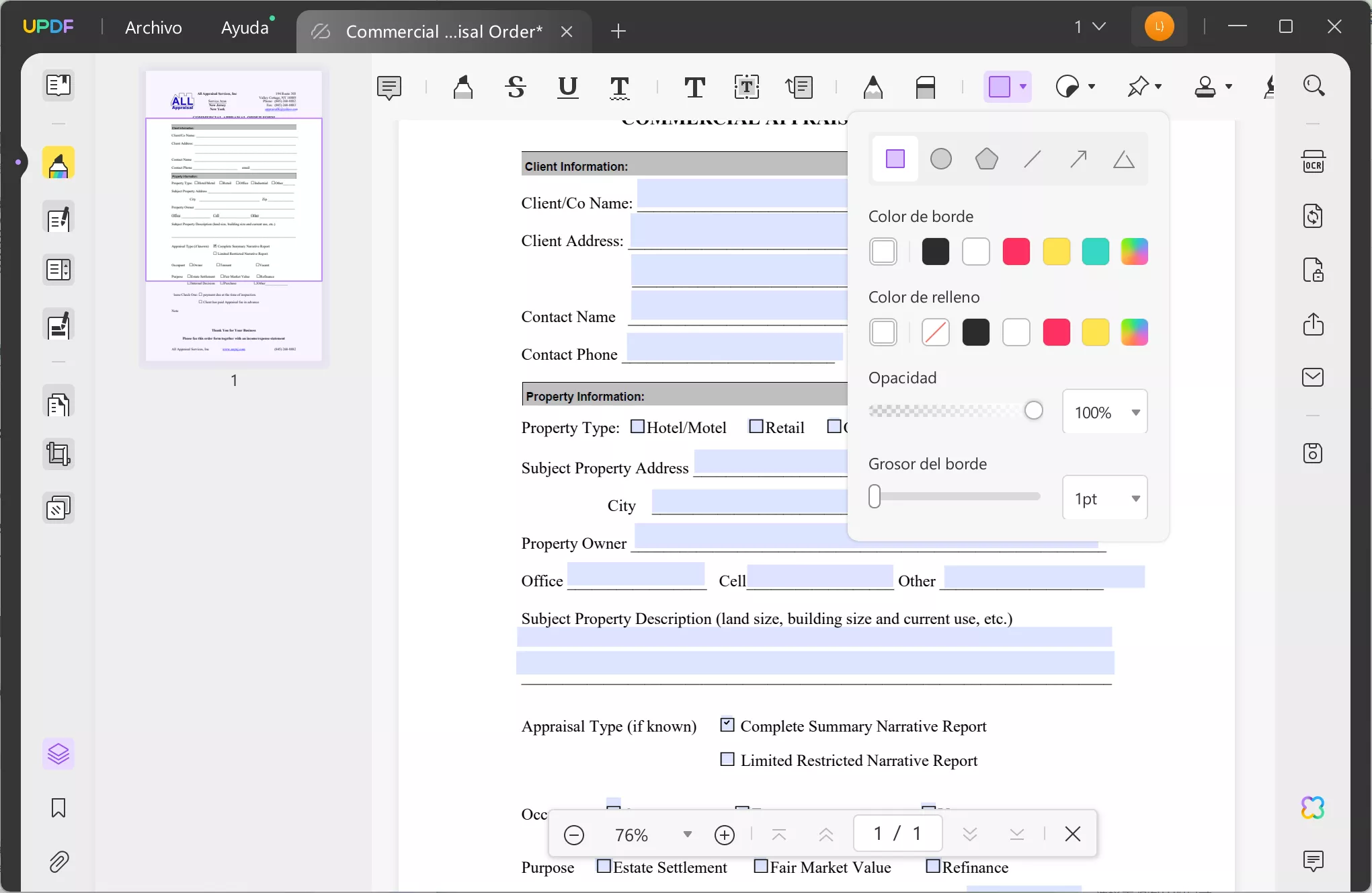
Task: Select the Text Callout tool
Action: tap(799, 87)
